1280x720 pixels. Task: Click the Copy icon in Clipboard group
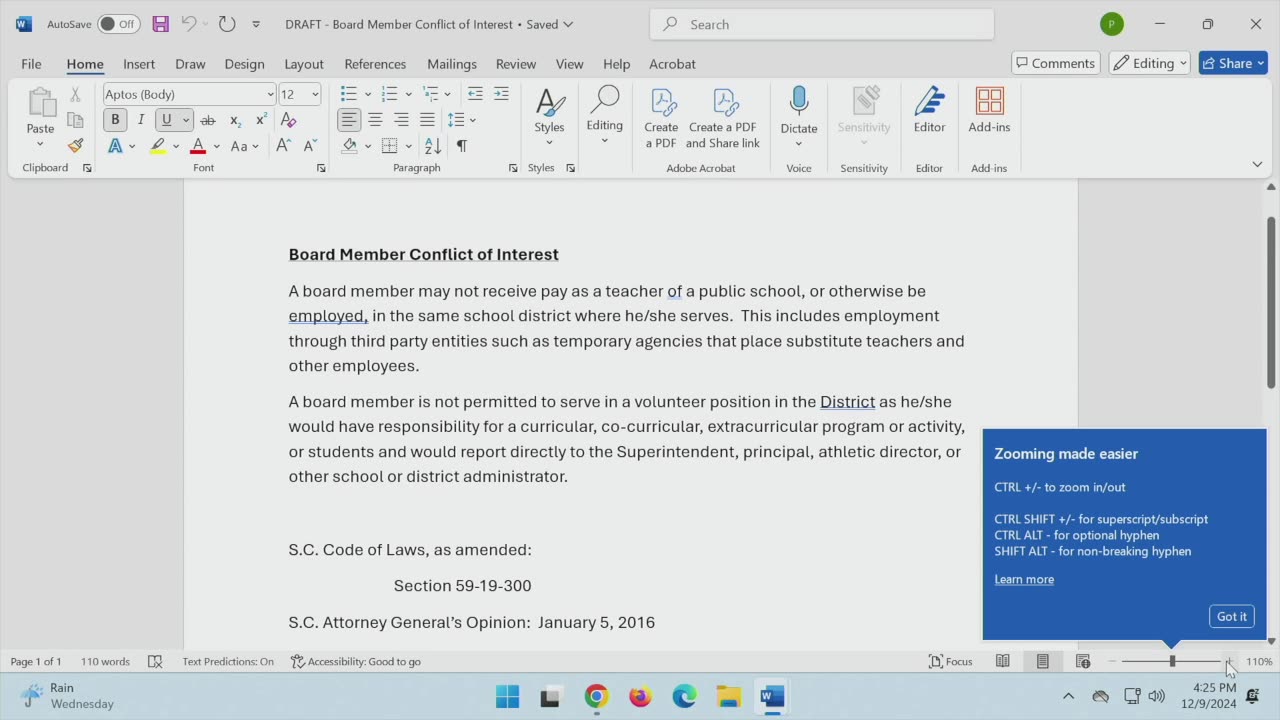click(75, 120)
